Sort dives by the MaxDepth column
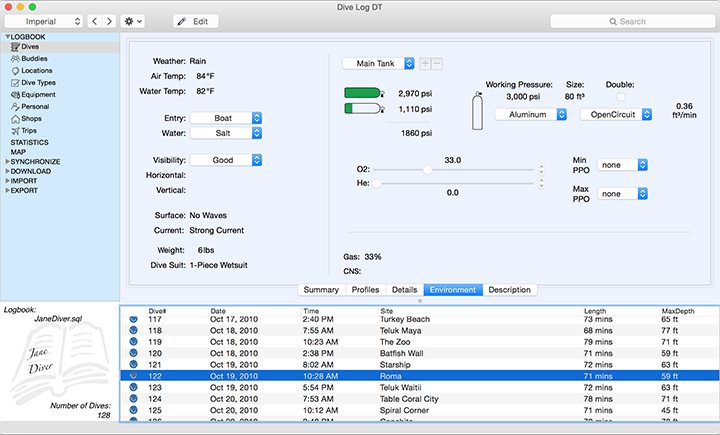The width and height of the screenshot is (720, 435). (x=689, y=311)
